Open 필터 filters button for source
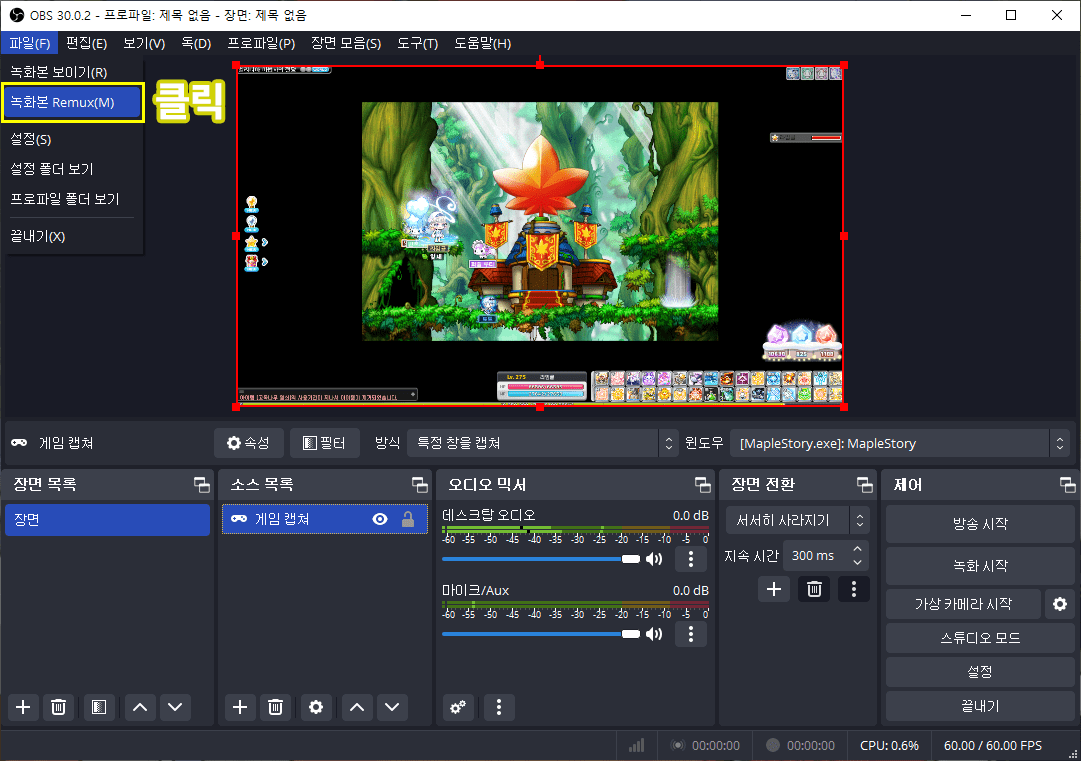1081x761 pixels. tap(325, 443)
